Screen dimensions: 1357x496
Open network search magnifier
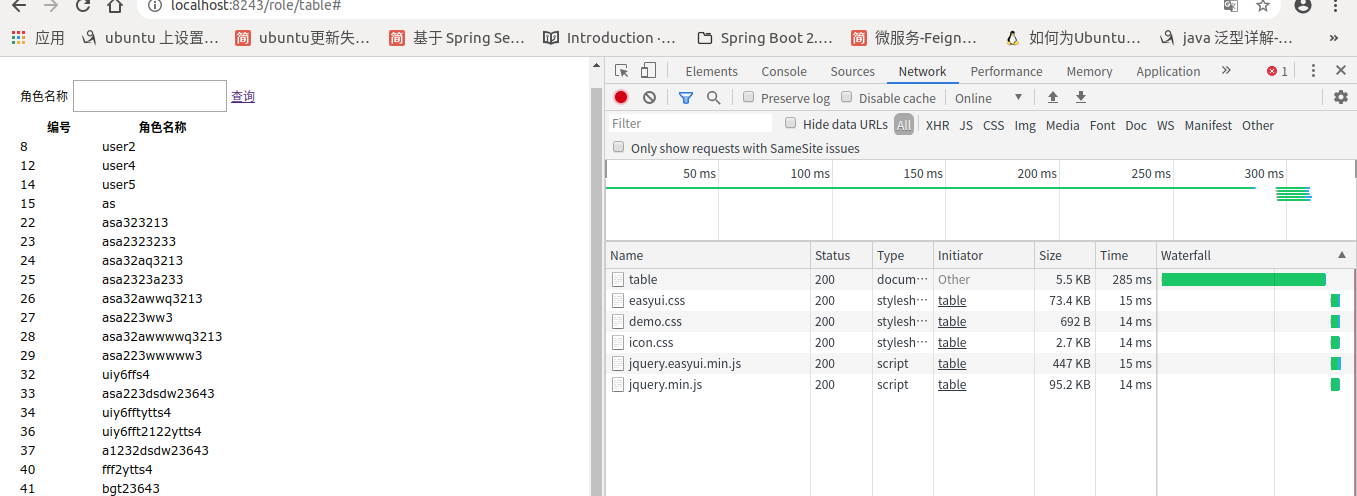(714, 97)
